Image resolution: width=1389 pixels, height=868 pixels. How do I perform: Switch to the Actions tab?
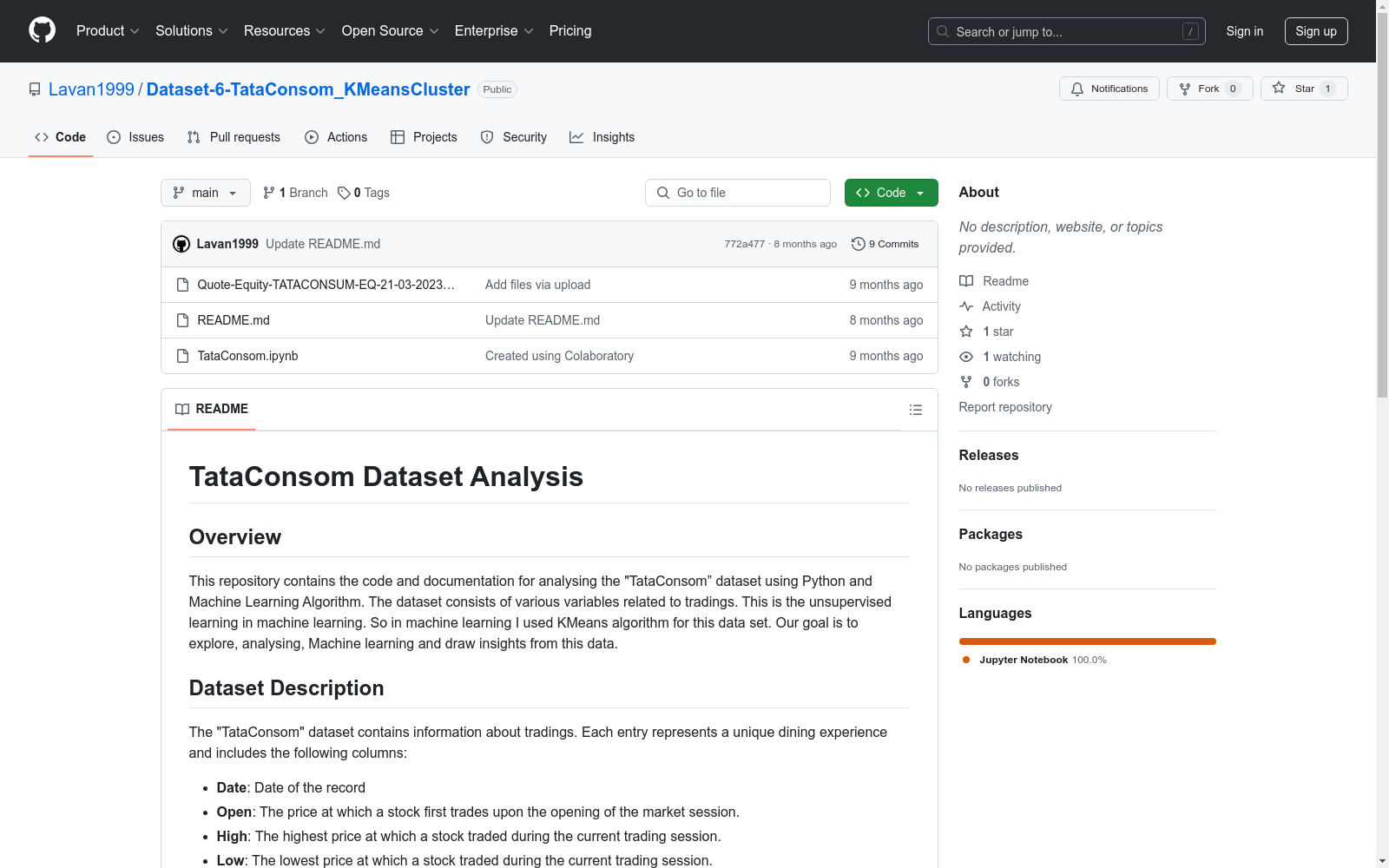(x=336, y=137)
